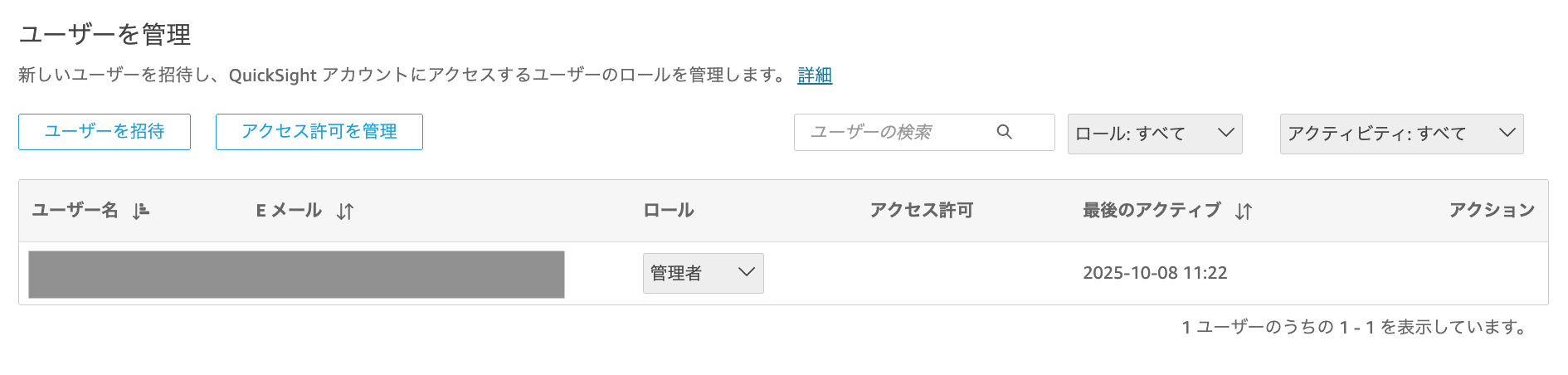Image resolution: width=1568 pixels, height=375 pixels.
Task: Click the magnifying glass search icon
Action: [x=1004, y=132]
